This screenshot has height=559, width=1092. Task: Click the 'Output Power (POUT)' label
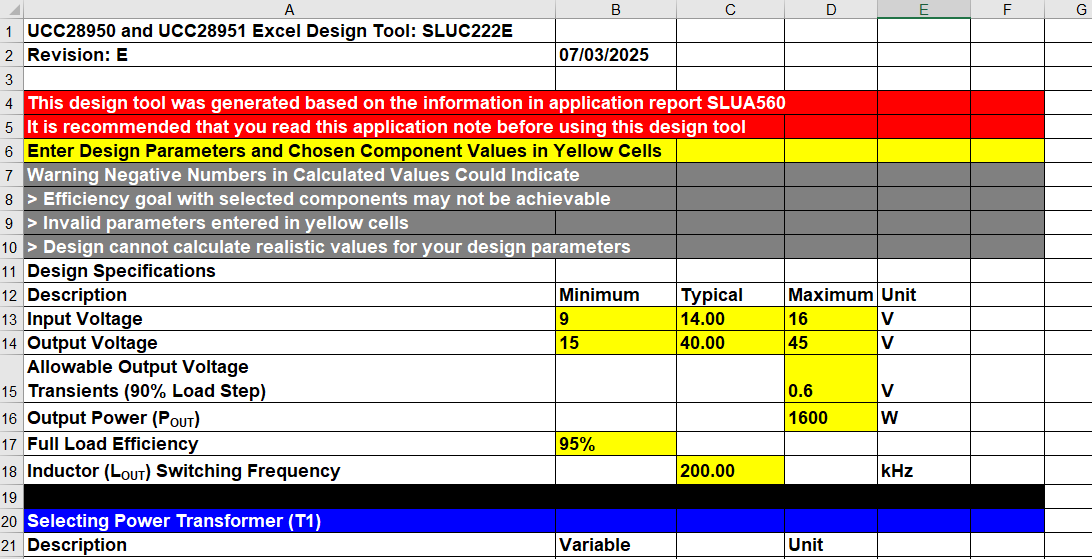point(289,418)
